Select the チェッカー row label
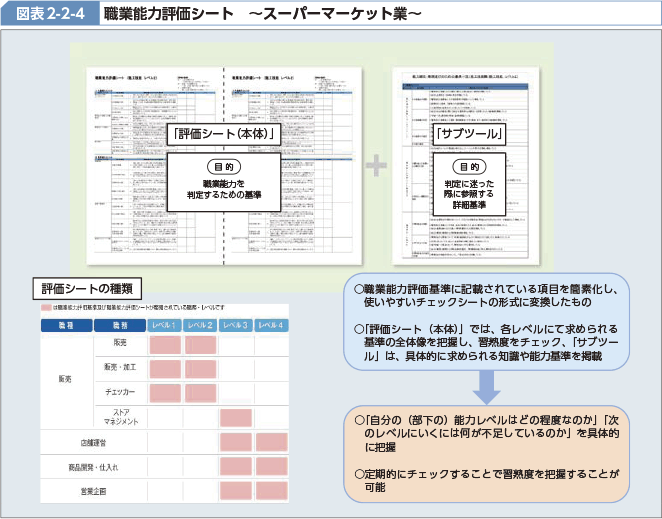Viewport: 662px width, 519px height. (x=119, y=393)
